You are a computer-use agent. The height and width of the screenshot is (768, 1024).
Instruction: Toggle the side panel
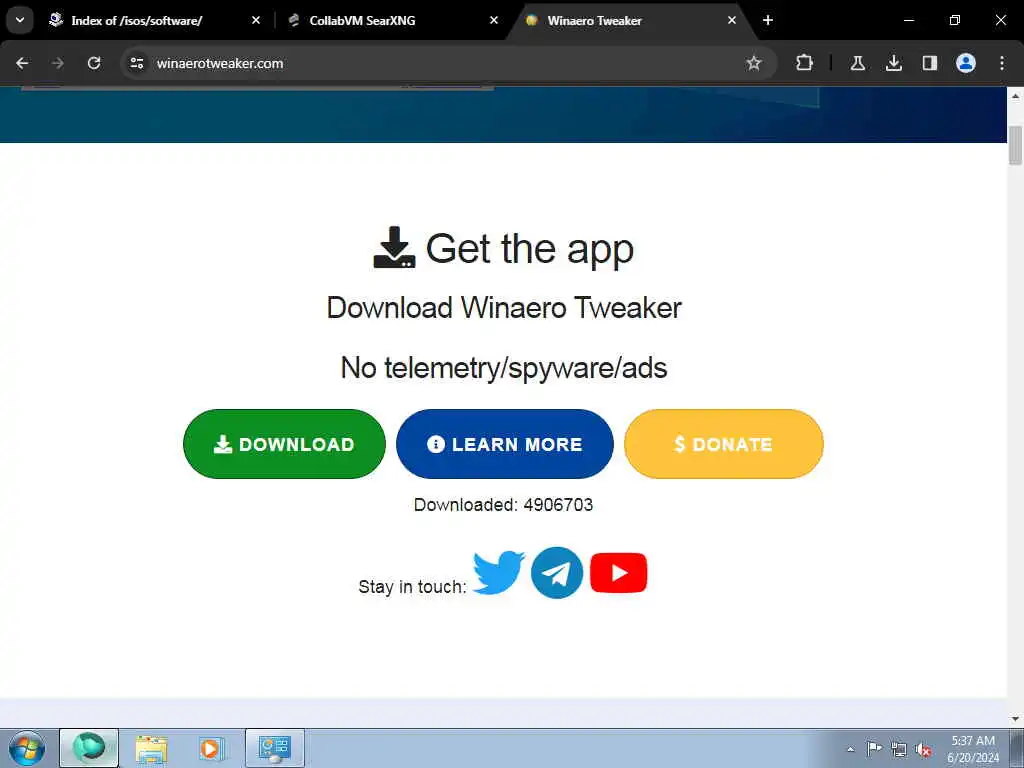click(x=929, y=63)
